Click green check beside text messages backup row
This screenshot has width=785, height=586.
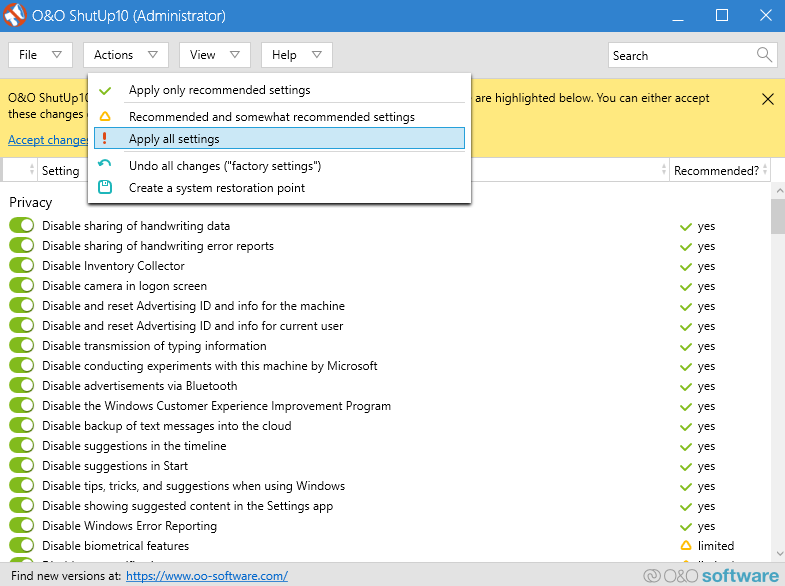(x=686, y=427)
